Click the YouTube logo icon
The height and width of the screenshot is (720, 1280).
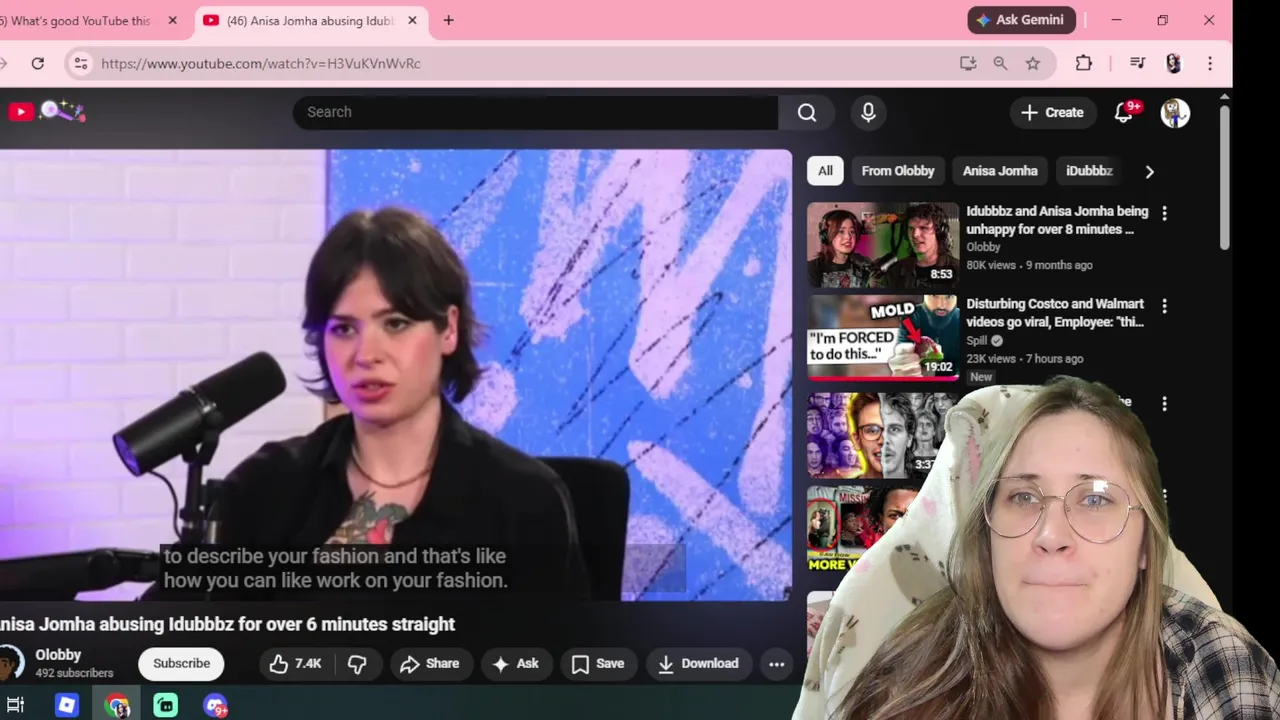(x=20, y=112)
